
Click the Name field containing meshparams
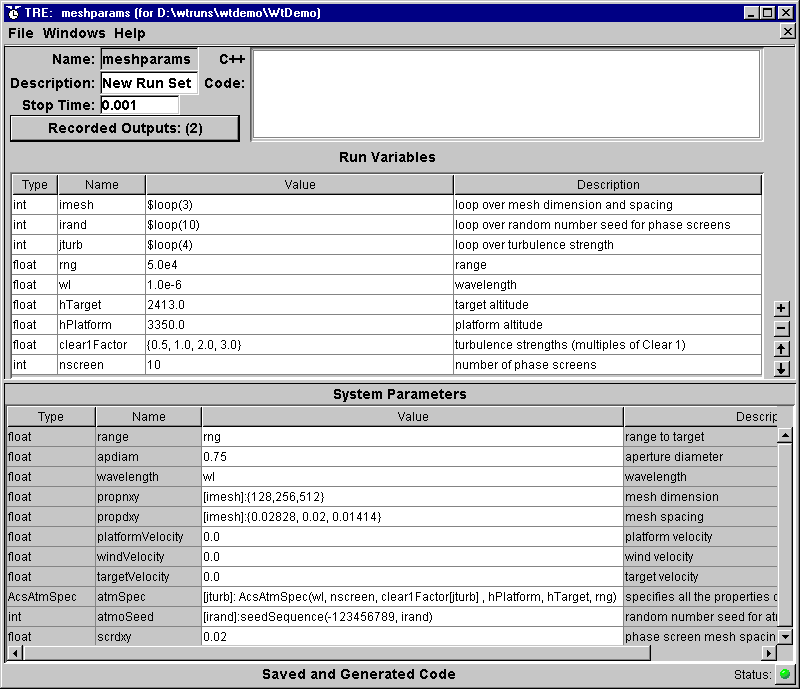[149, 60]
